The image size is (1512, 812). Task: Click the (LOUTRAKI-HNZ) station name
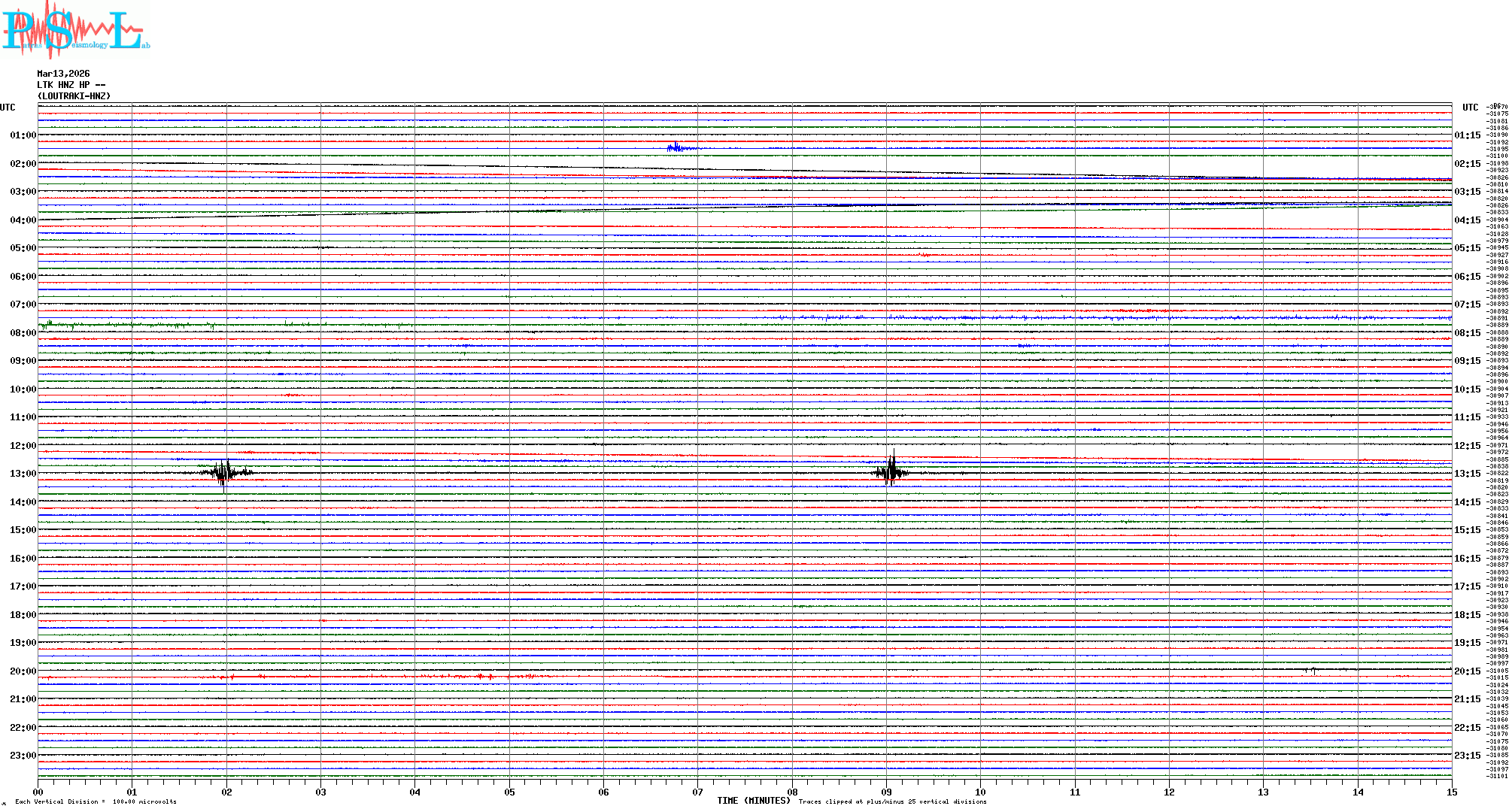[x=74, y=96]
